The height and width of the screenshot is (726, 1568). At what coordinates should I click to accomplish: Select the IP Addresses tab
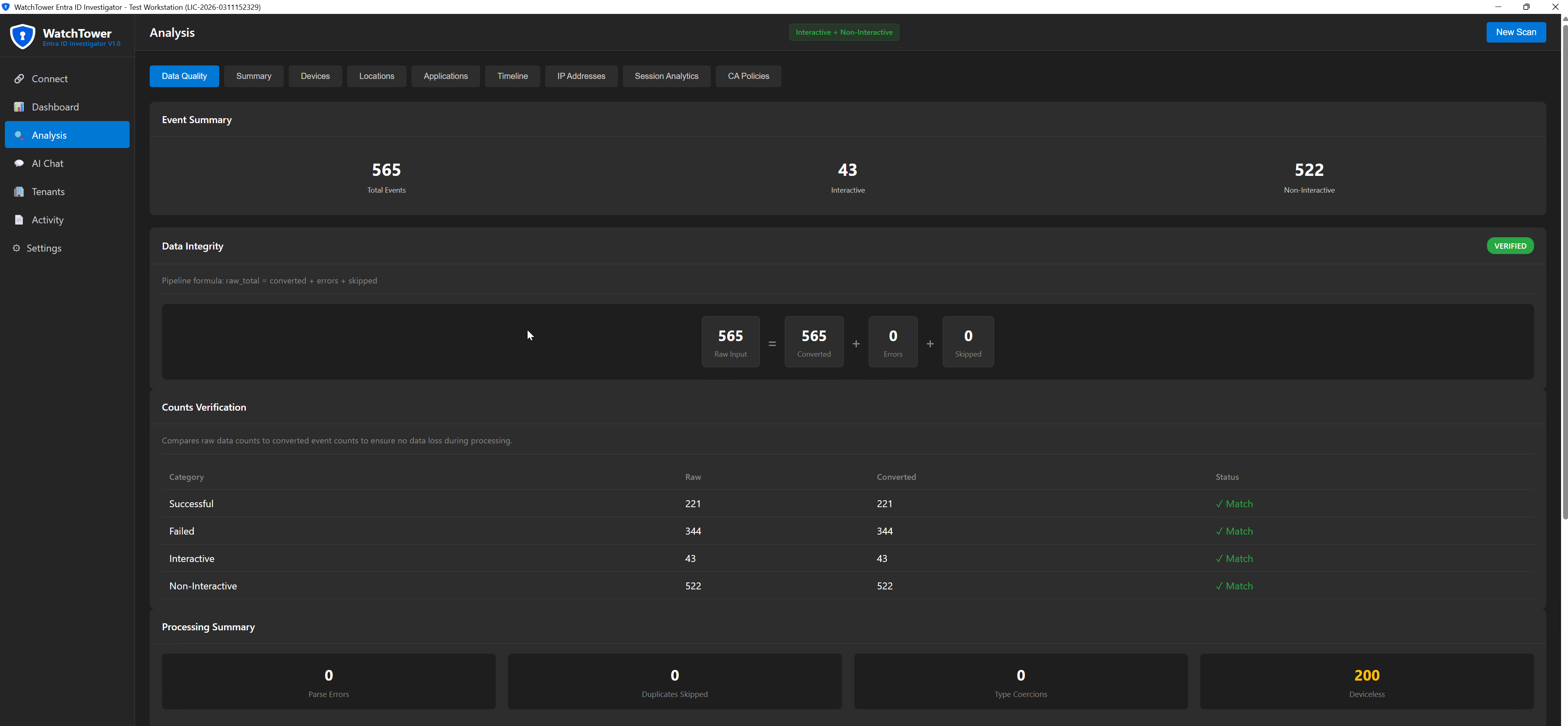click(x=581, y=75)
